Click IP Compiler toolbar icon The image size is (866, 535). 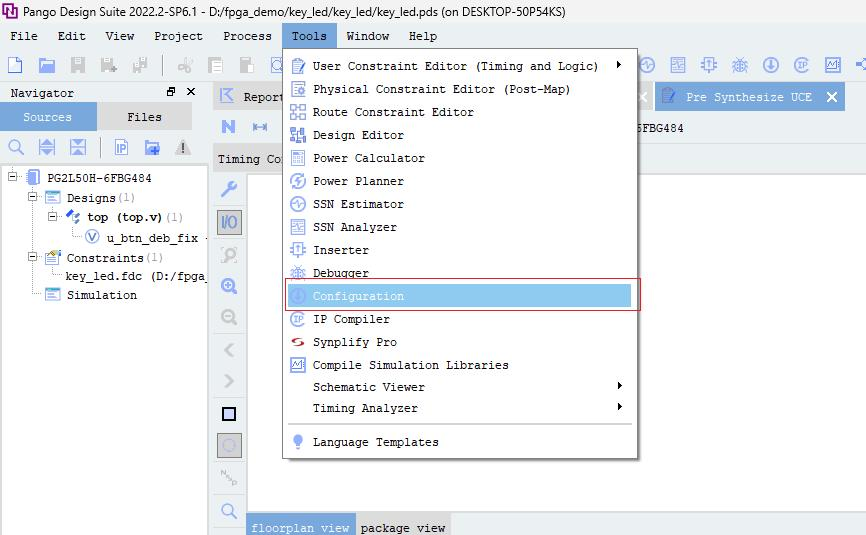tap(801, 65)
